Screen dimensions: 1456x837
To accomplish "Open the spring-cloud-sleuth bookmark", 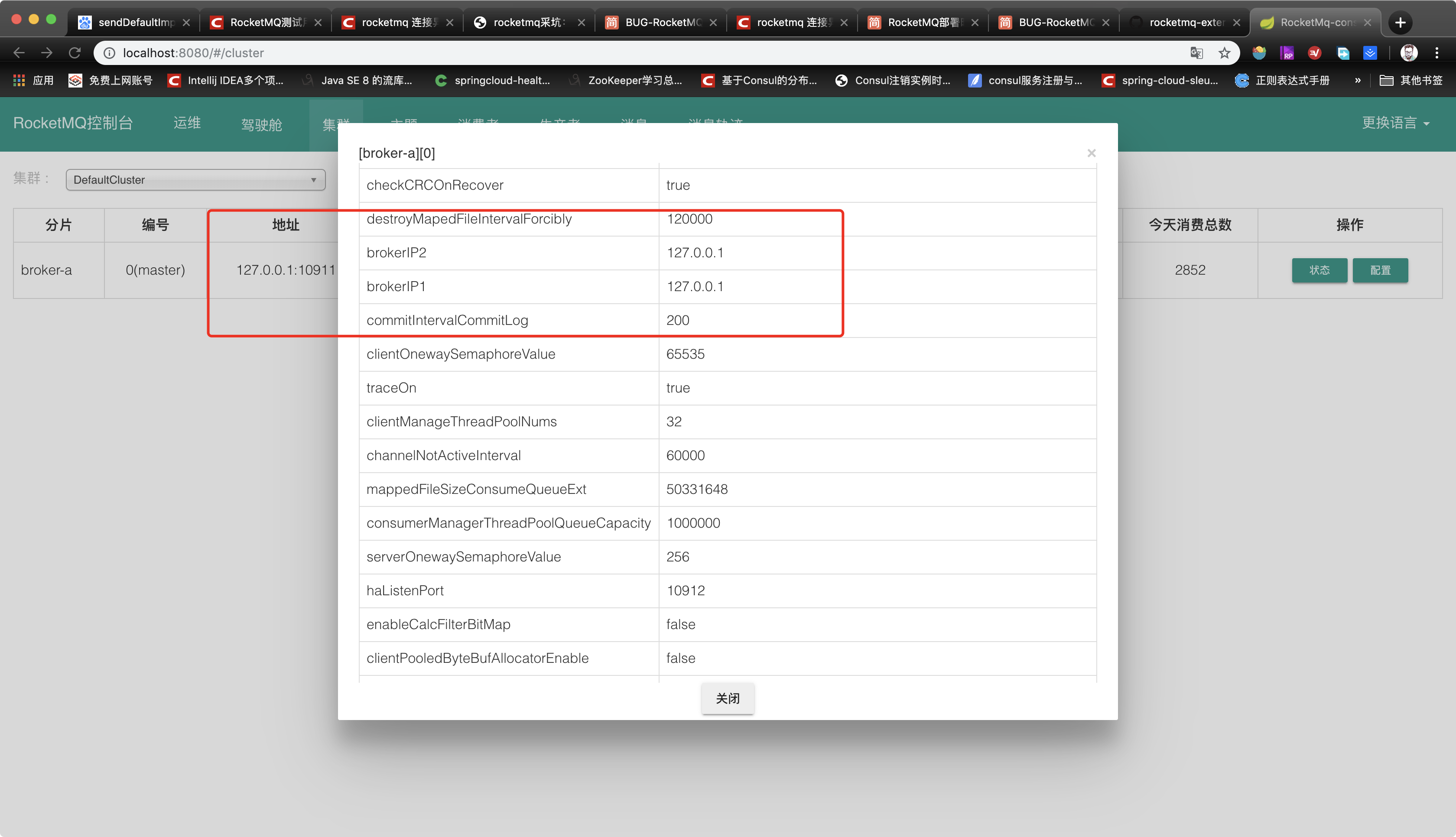I will (x=1160, y=81).
